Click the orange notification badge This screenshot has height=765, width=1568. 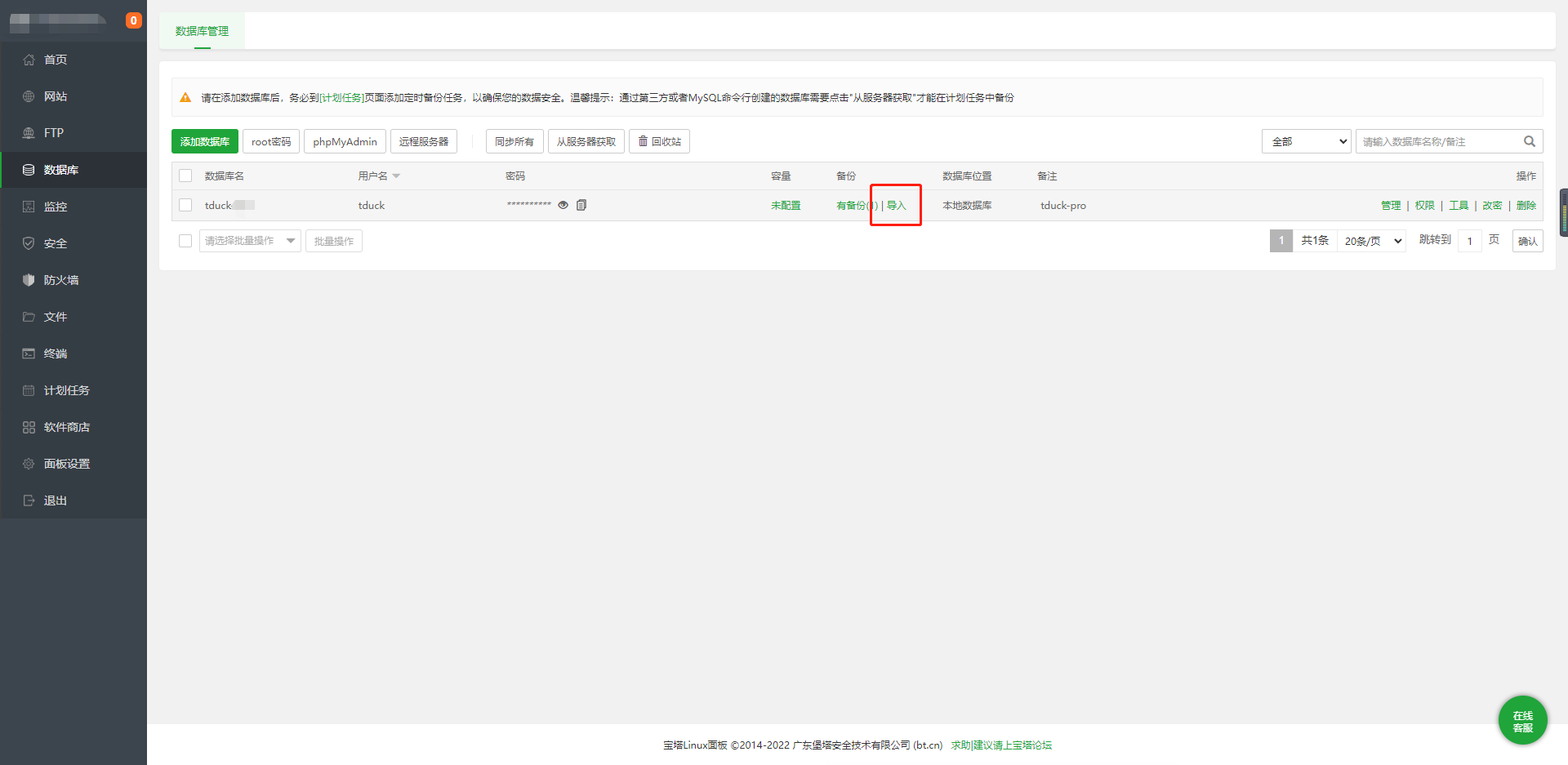[x=134, y=20]
